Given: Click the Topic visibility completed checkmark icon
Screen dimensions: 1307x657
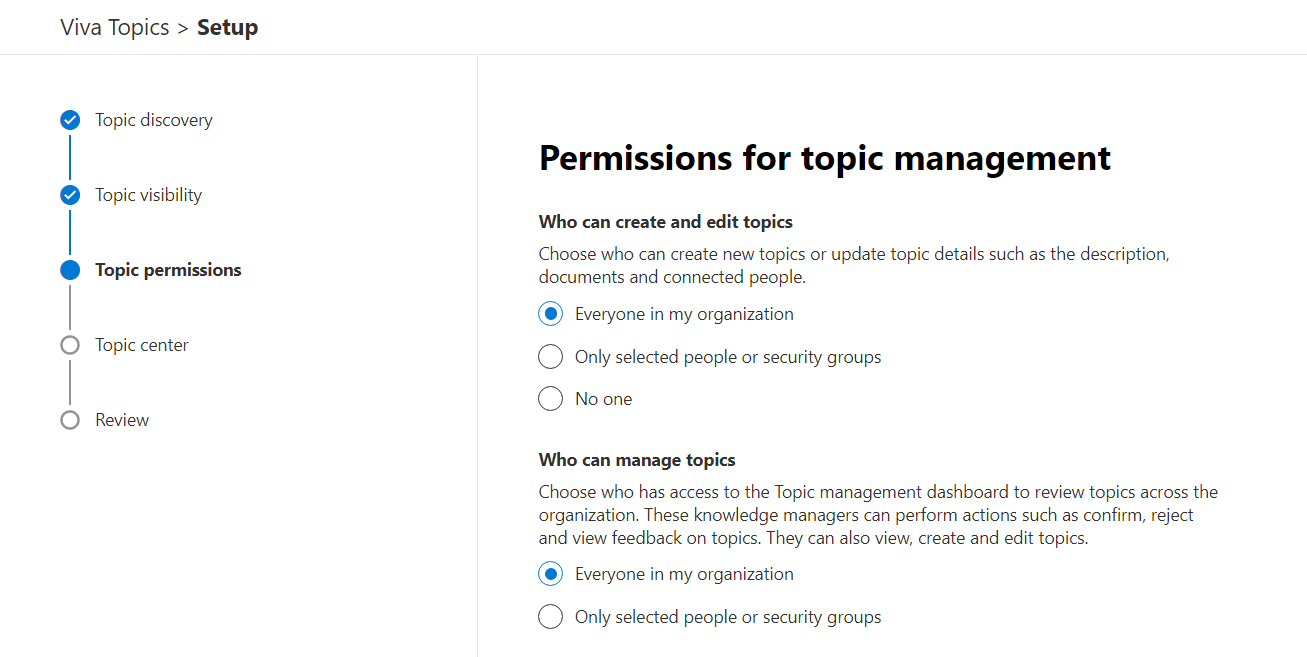Looking at the screenshot, I should pos(70,195).
